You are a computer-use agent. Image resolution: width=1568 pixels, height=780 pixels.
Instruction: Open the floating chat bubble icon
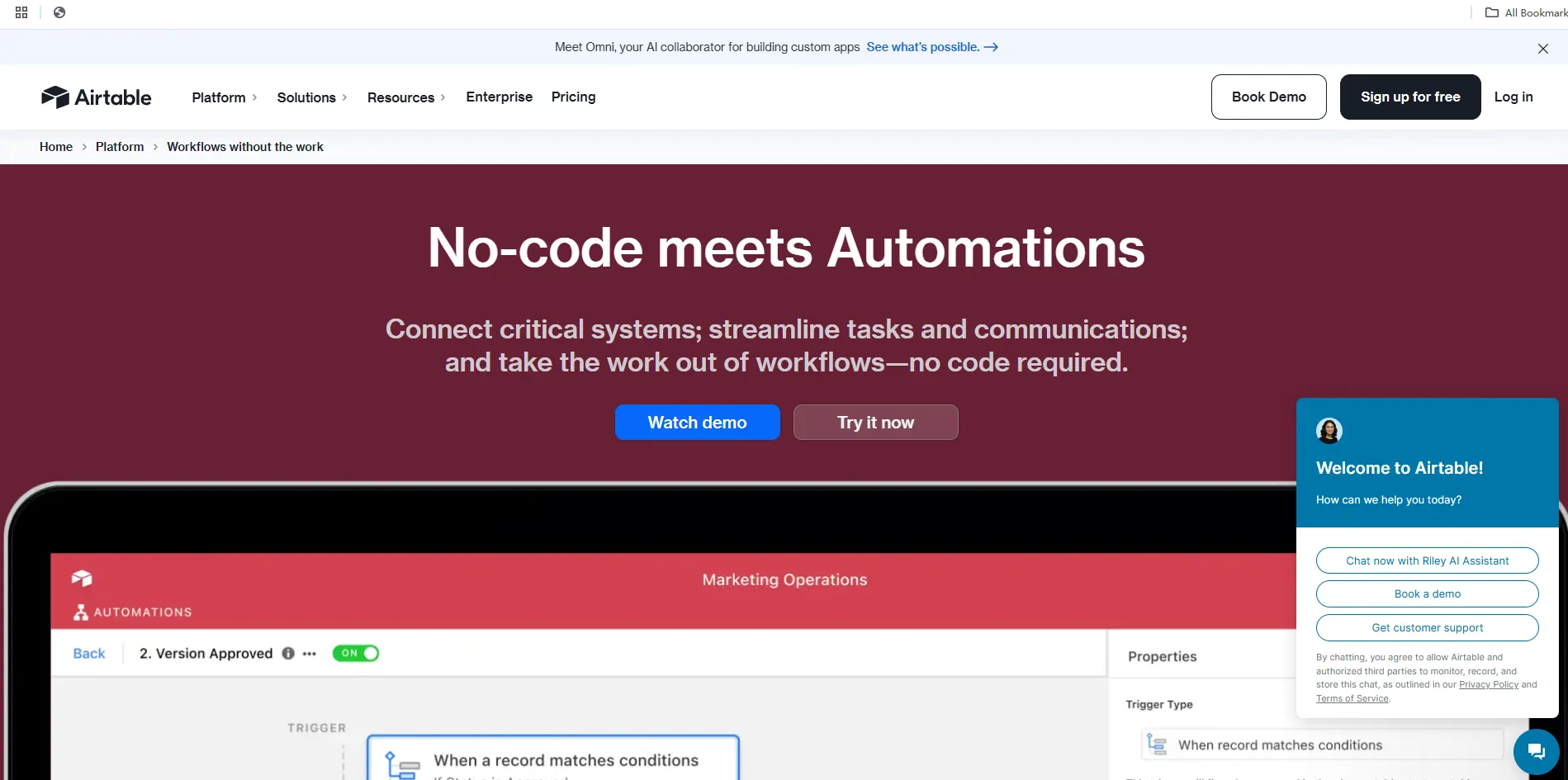[1535, 751]
